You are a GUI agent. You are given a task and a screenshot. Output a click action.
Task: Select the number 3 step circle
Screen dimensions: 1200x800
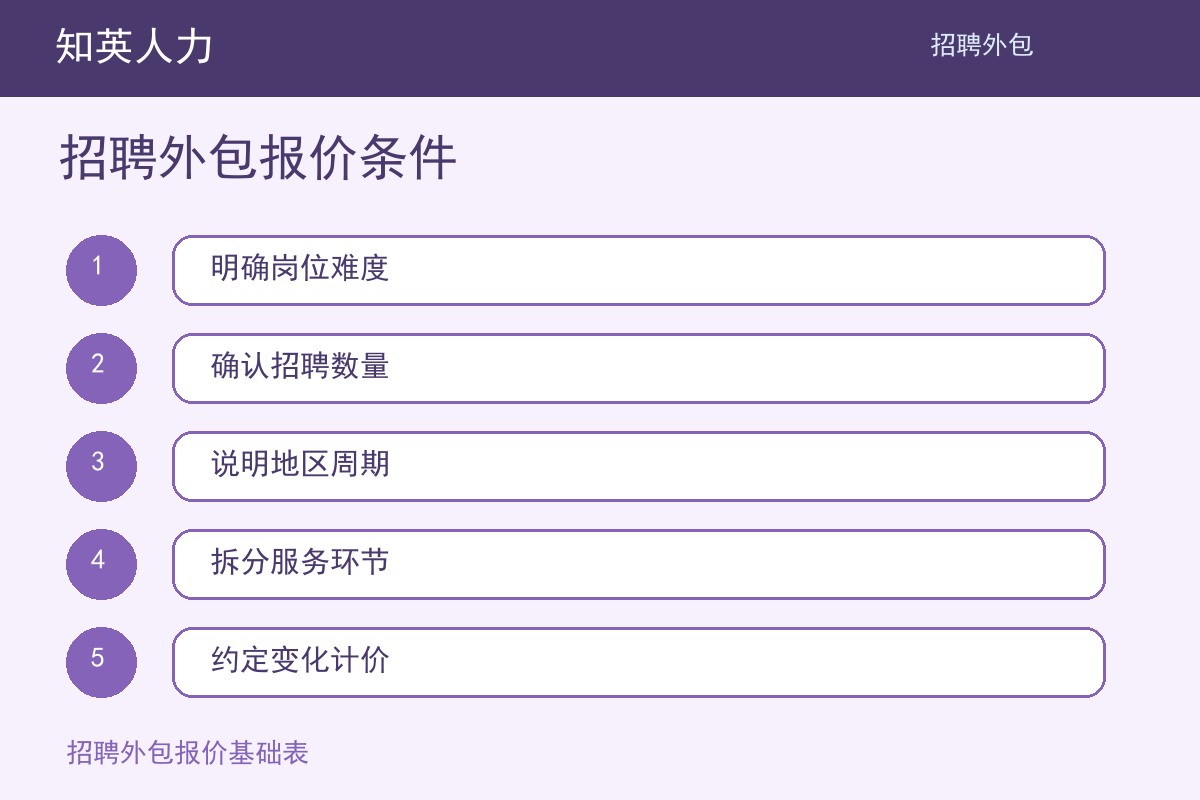(101, 466)
